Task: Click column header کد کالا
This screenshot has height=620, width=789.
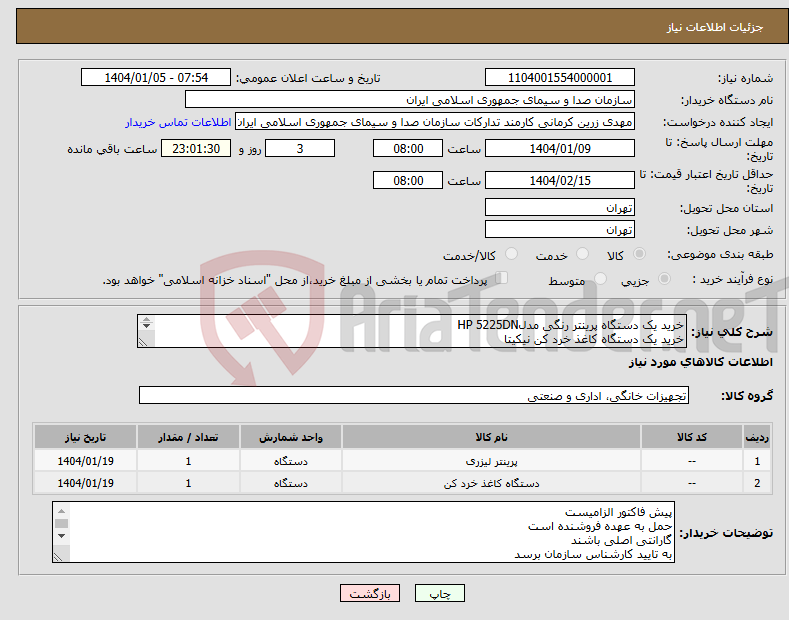Action: click(x=692, y=437)
